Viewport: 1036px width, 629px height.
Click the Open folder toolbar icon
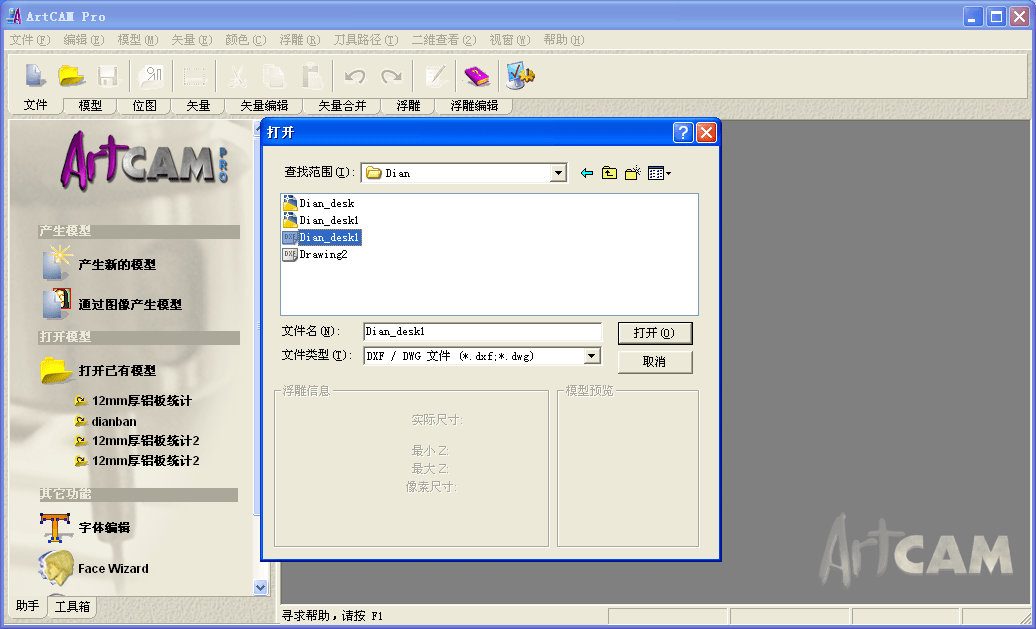(71, 75)
